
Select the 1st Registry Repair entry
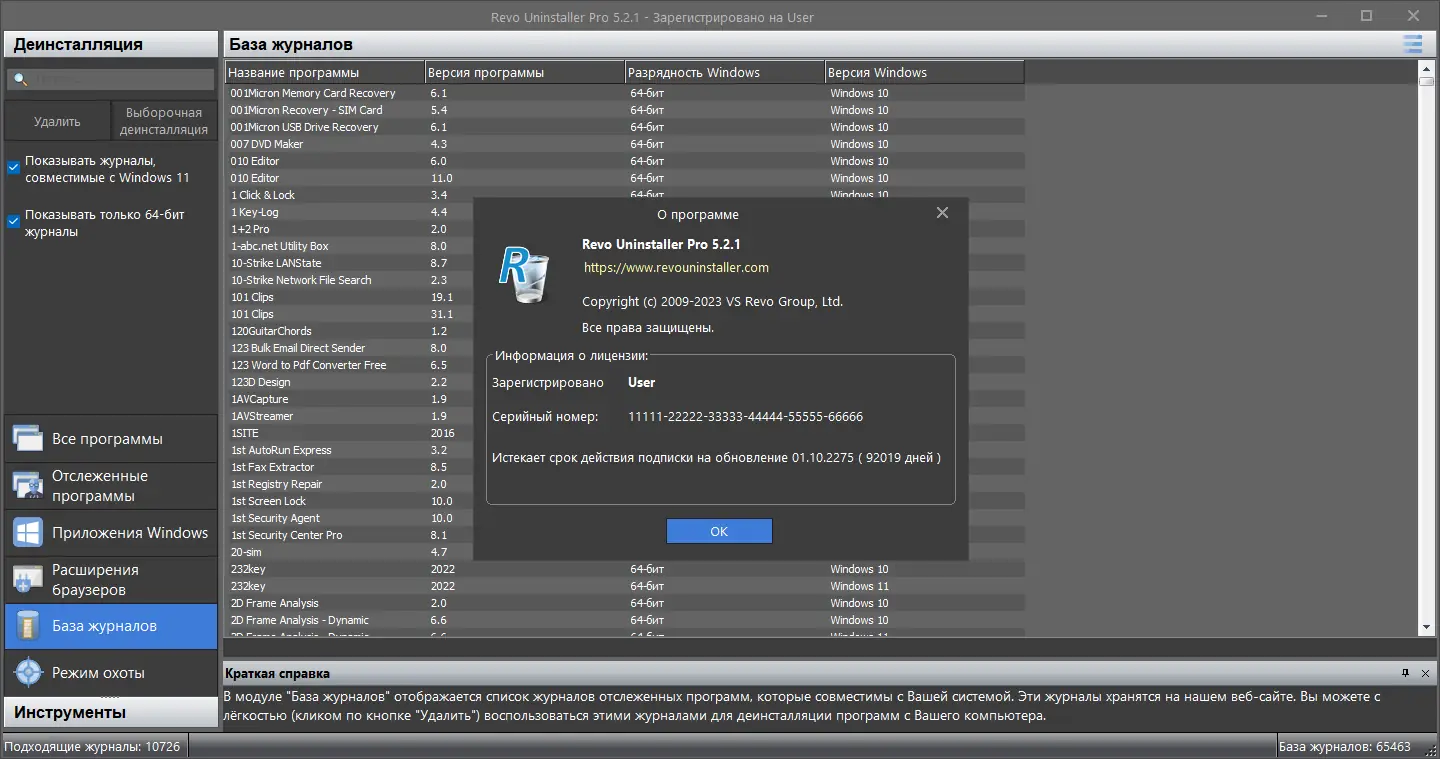pos(277,484)
